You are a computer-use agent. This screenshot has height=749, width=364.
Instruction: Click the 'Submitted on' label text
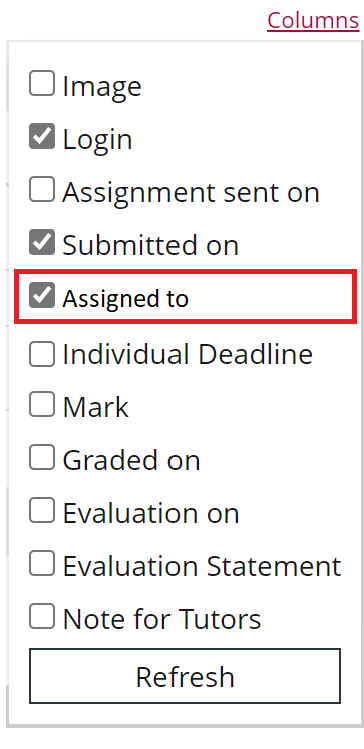click(150, 245)
